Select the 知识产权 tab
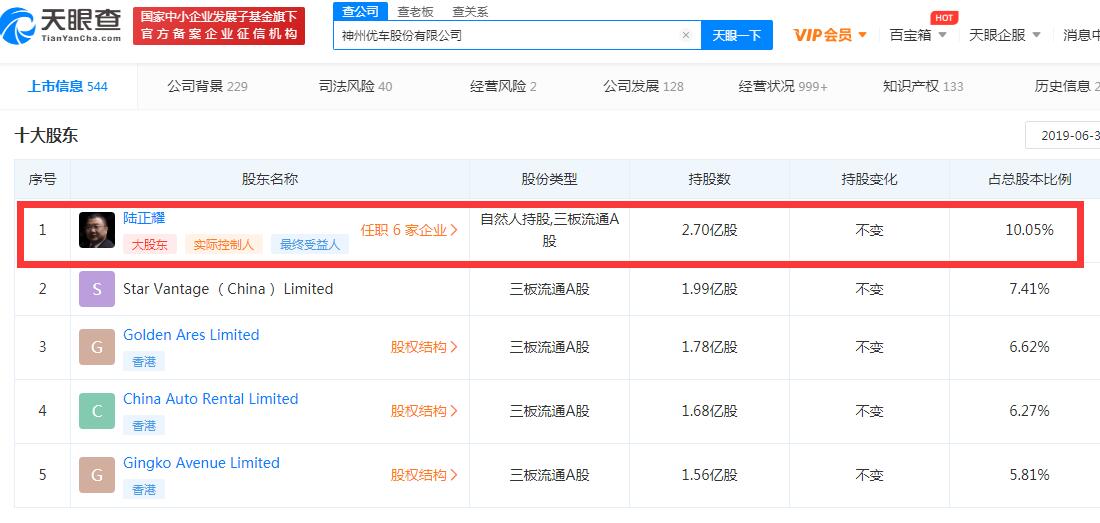Viewport: 1100px width, 523px height. pos(922,86)
